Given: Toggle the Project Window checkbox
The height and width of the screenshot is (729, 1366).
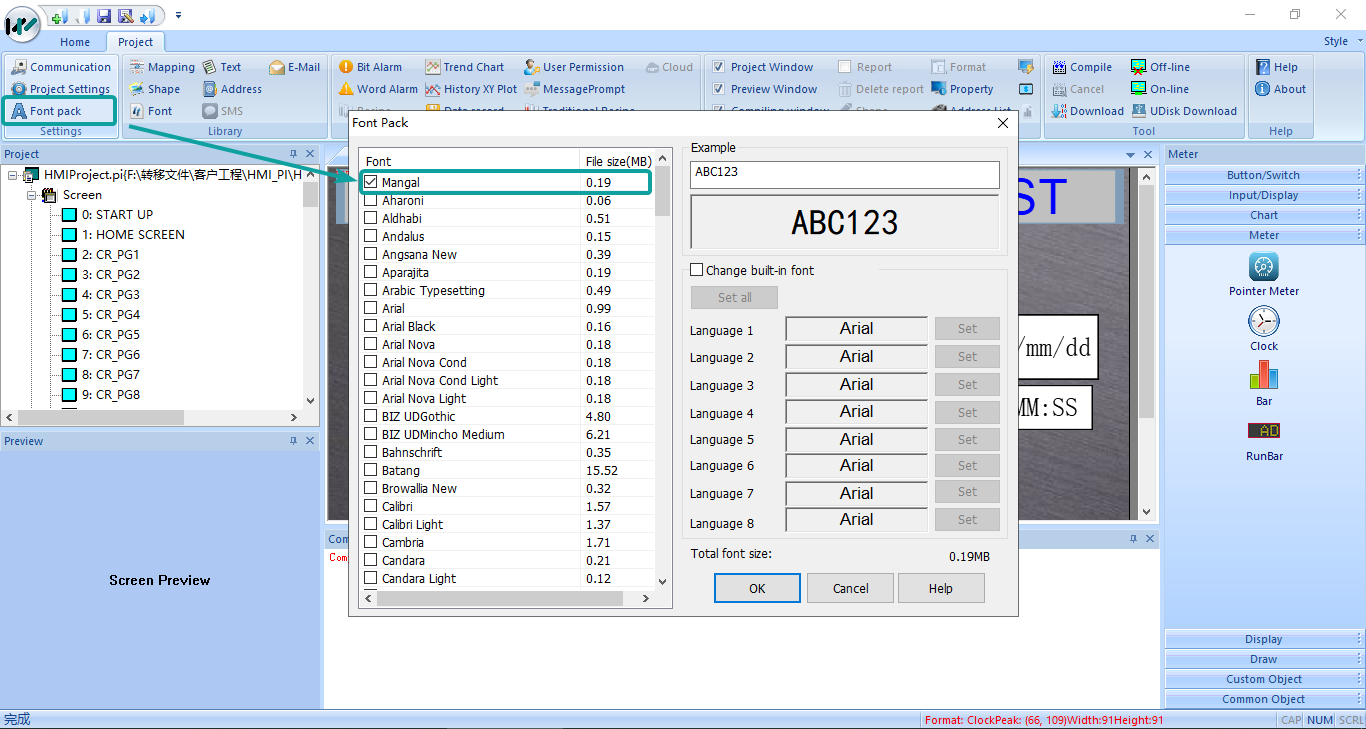Looking at the screenshot, I should click(x=719, y=67).
